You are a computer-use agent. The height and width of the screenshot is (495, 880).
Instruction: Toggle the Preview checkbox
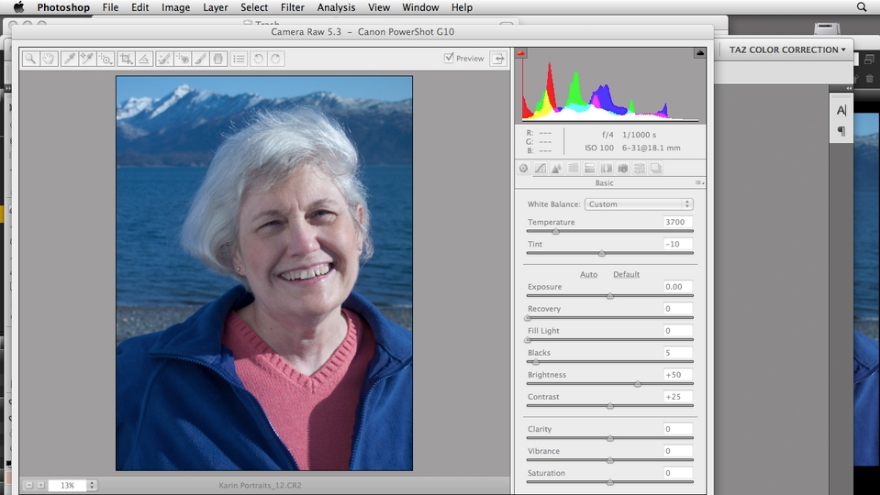448,57
